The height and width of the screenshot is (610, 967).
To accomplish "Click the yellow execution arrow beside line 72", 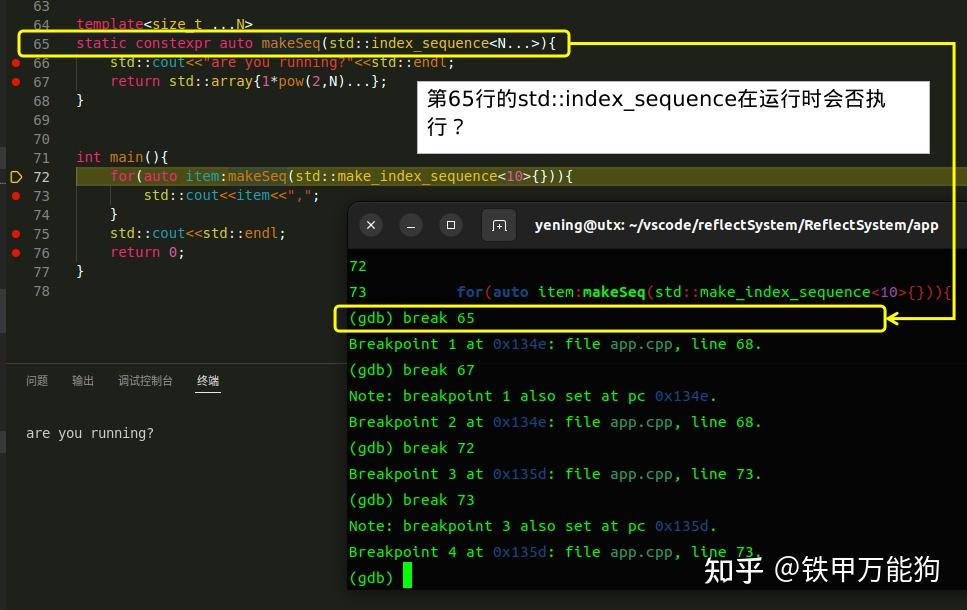I will coord(15,176).
